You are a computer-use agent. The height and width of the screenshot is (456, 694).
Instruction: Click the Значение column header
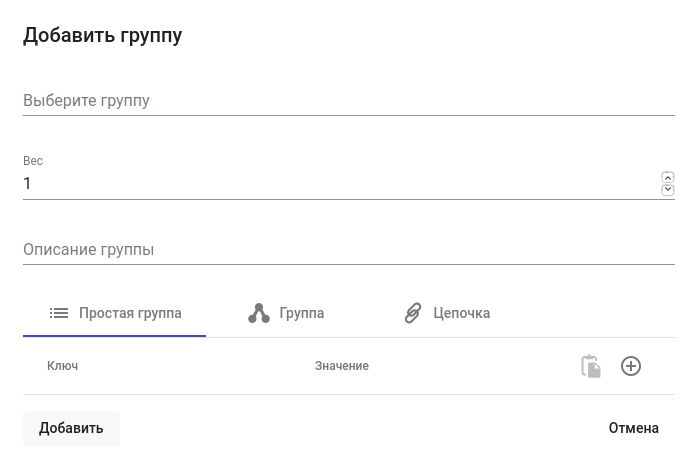click(342, 366)
